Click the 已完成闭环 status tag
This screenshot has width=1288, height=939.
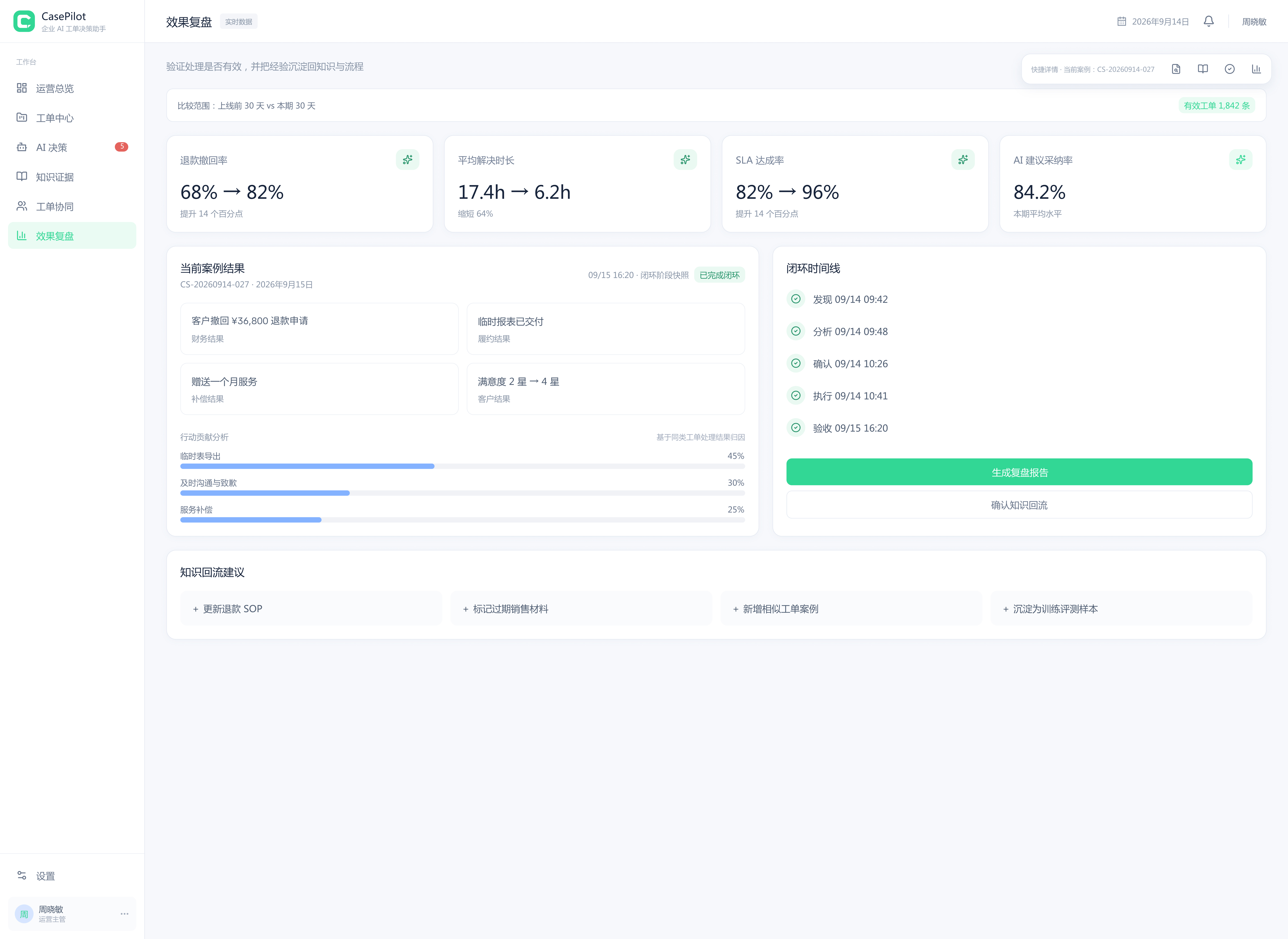click(720, 275)
